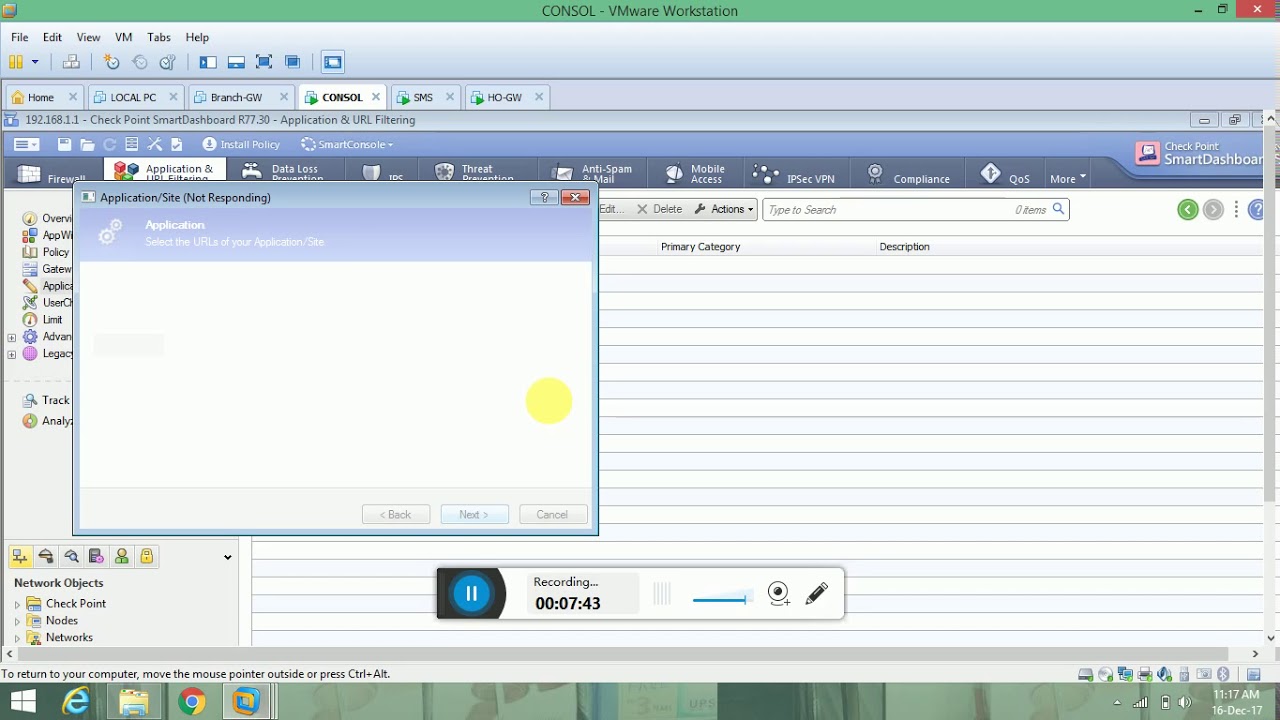
Task: Open the snapshot manager icon
Action: (168, 62)
